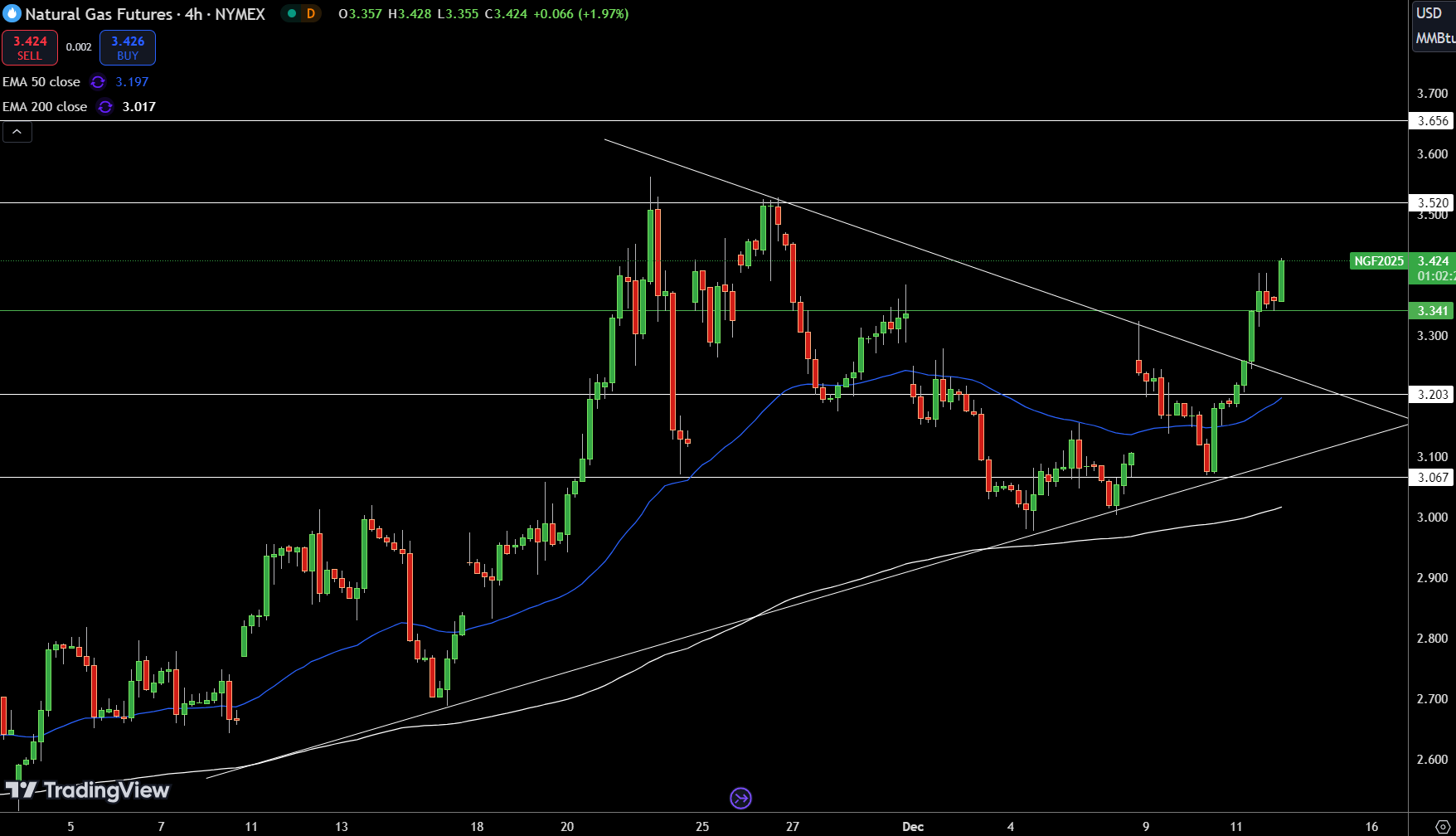Click the EMA 200 refresh icon
The width and height of the screenshot is (1456, 836).
click(104, 107)
